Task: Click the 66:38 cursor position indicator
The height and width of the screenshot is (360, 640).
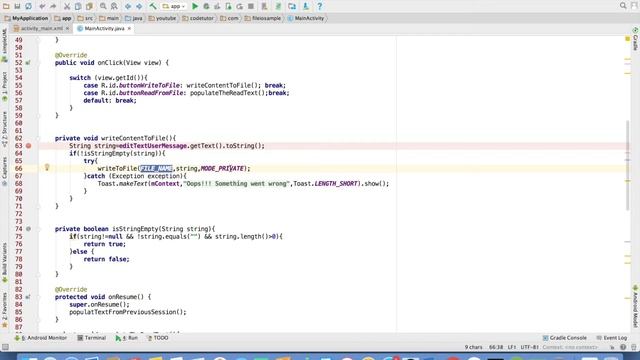Action: coord(496,347)
